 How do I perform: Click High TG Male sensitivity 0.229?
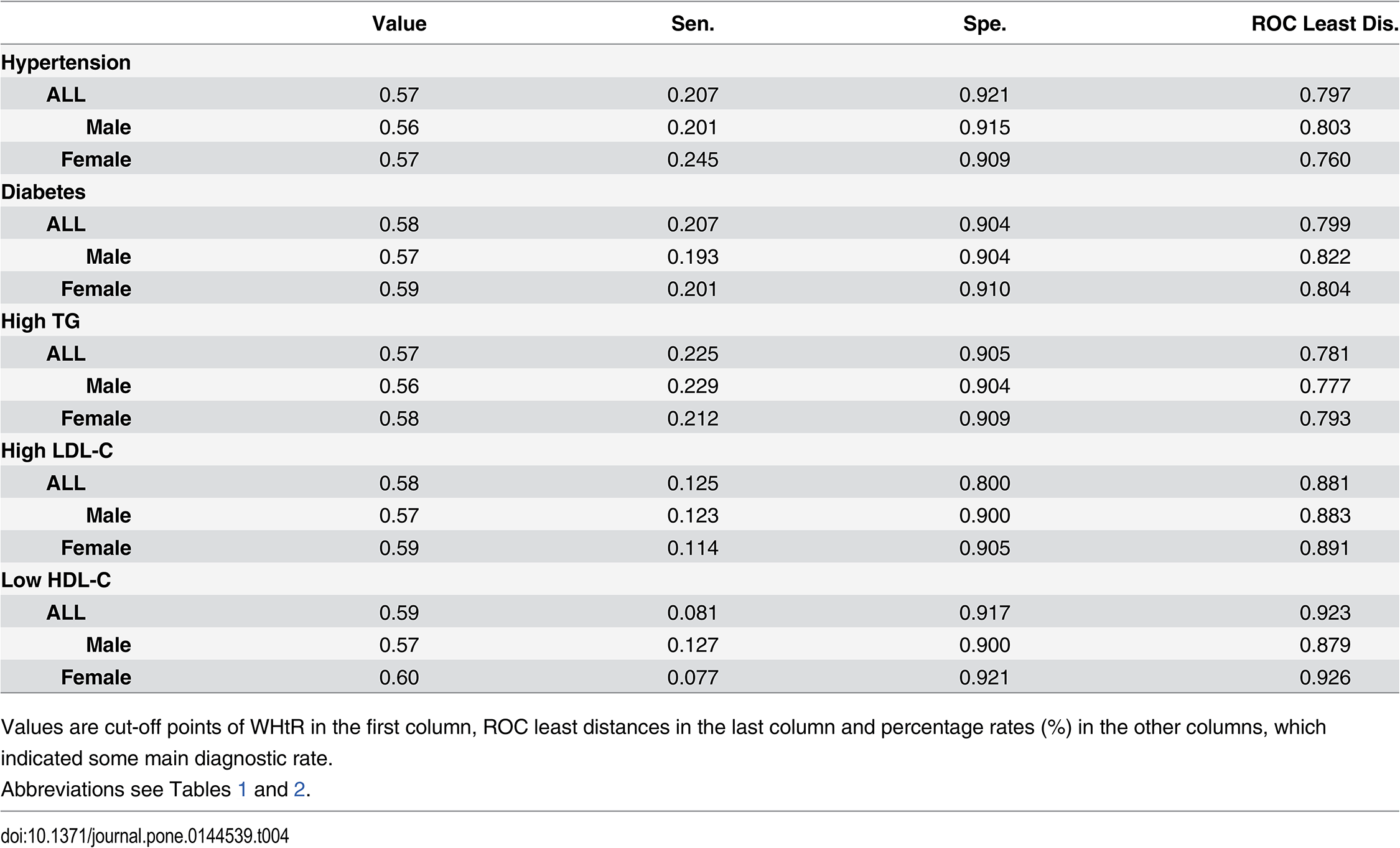pyautogui.click(x=693, y=386)
